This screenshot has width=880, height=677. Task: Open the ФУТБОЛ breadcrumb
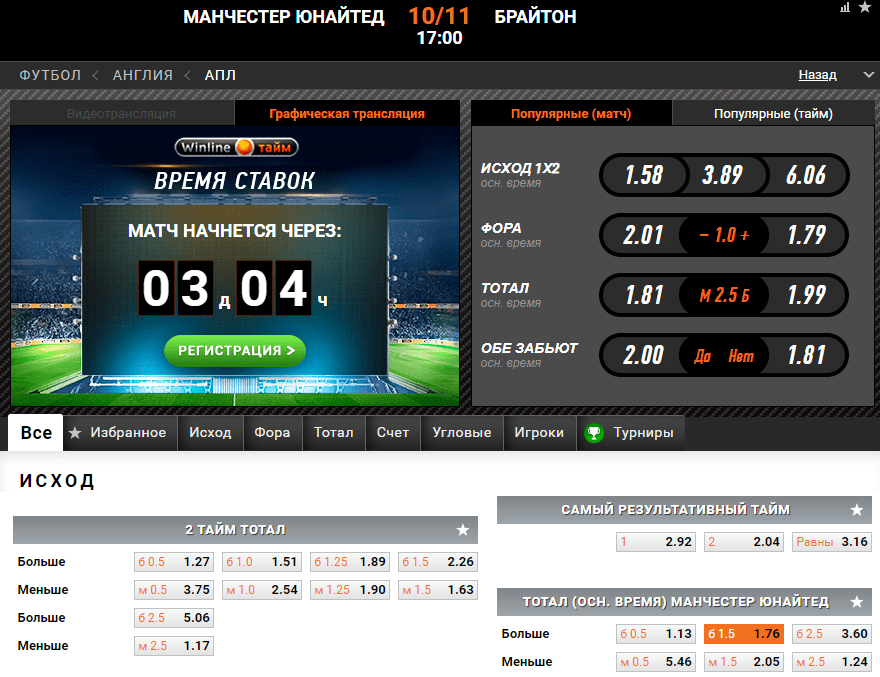click(50, 75)
